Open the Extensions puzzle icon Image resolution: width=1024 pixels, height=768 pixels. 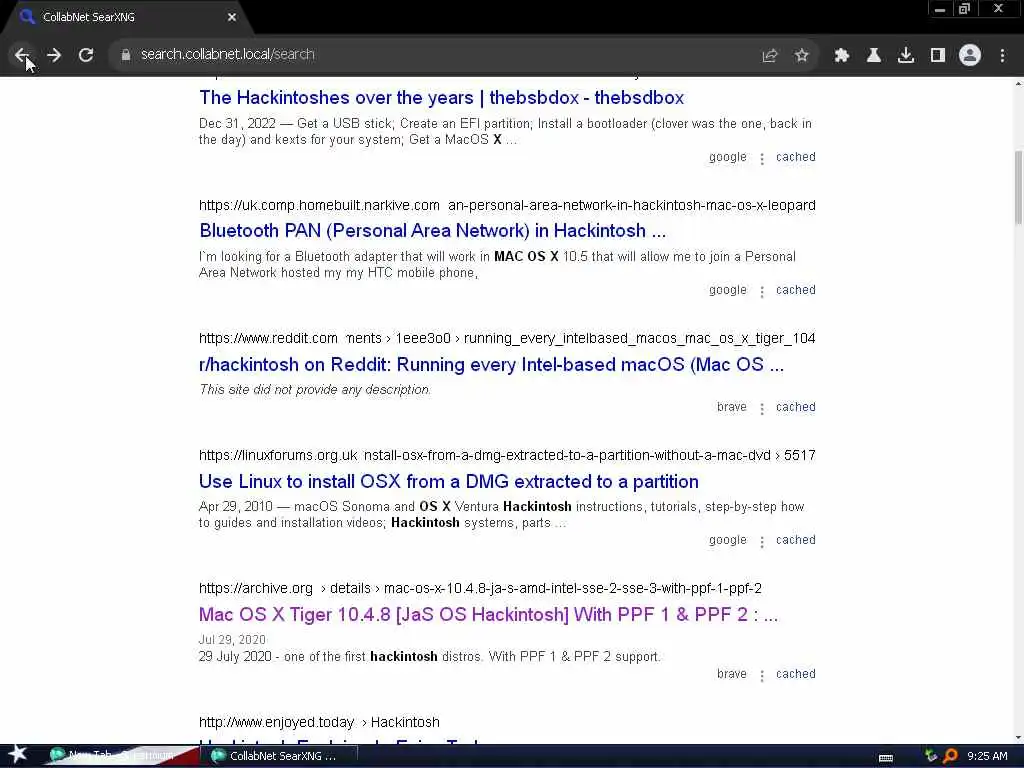coord(842,56)
